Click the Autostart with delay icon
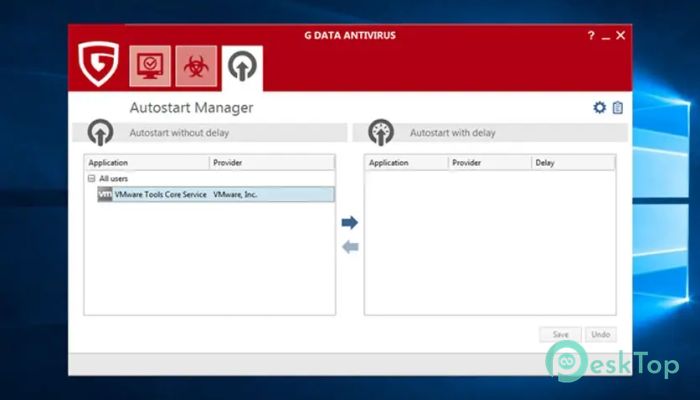 381,132
